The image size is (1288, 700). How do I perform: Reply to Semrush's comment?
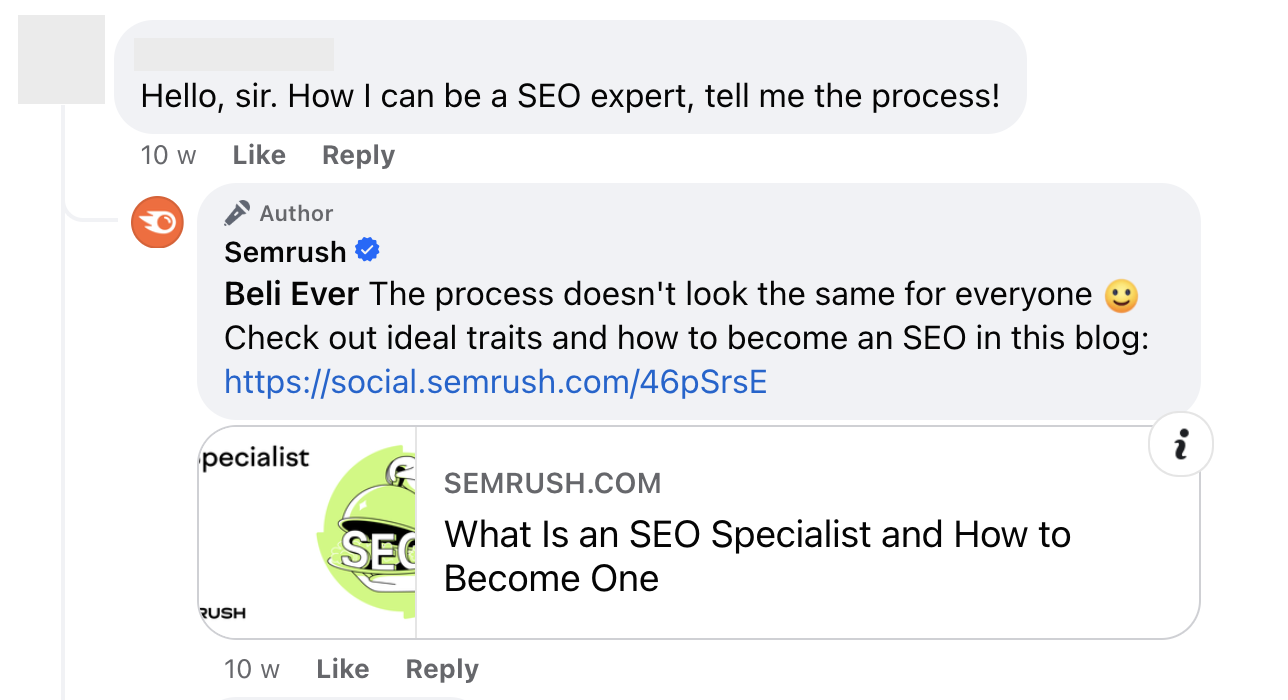pos(441,668)
